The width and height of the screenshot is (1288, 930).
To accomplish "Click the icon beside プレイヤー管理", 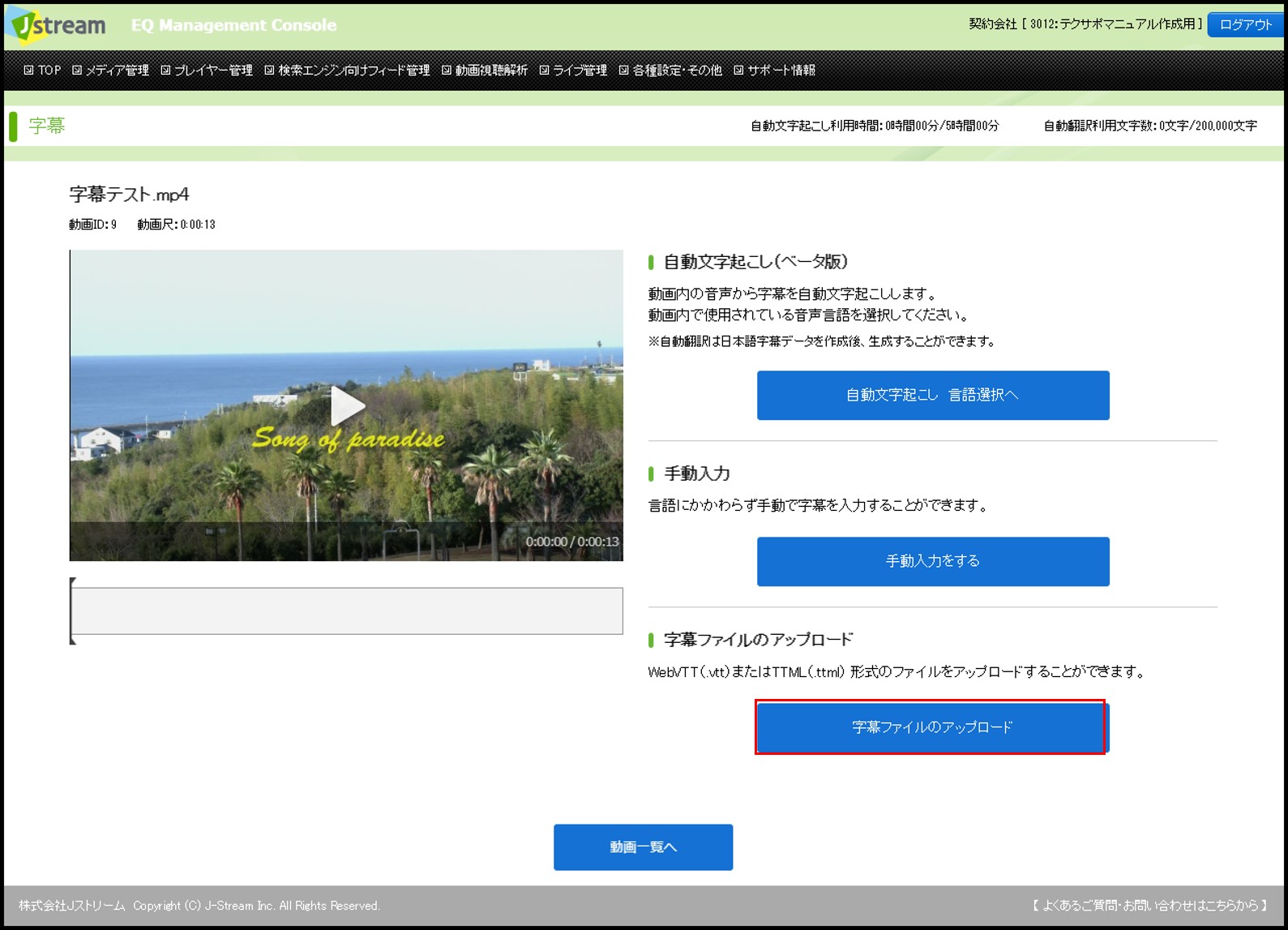I will tap(165, 71).
